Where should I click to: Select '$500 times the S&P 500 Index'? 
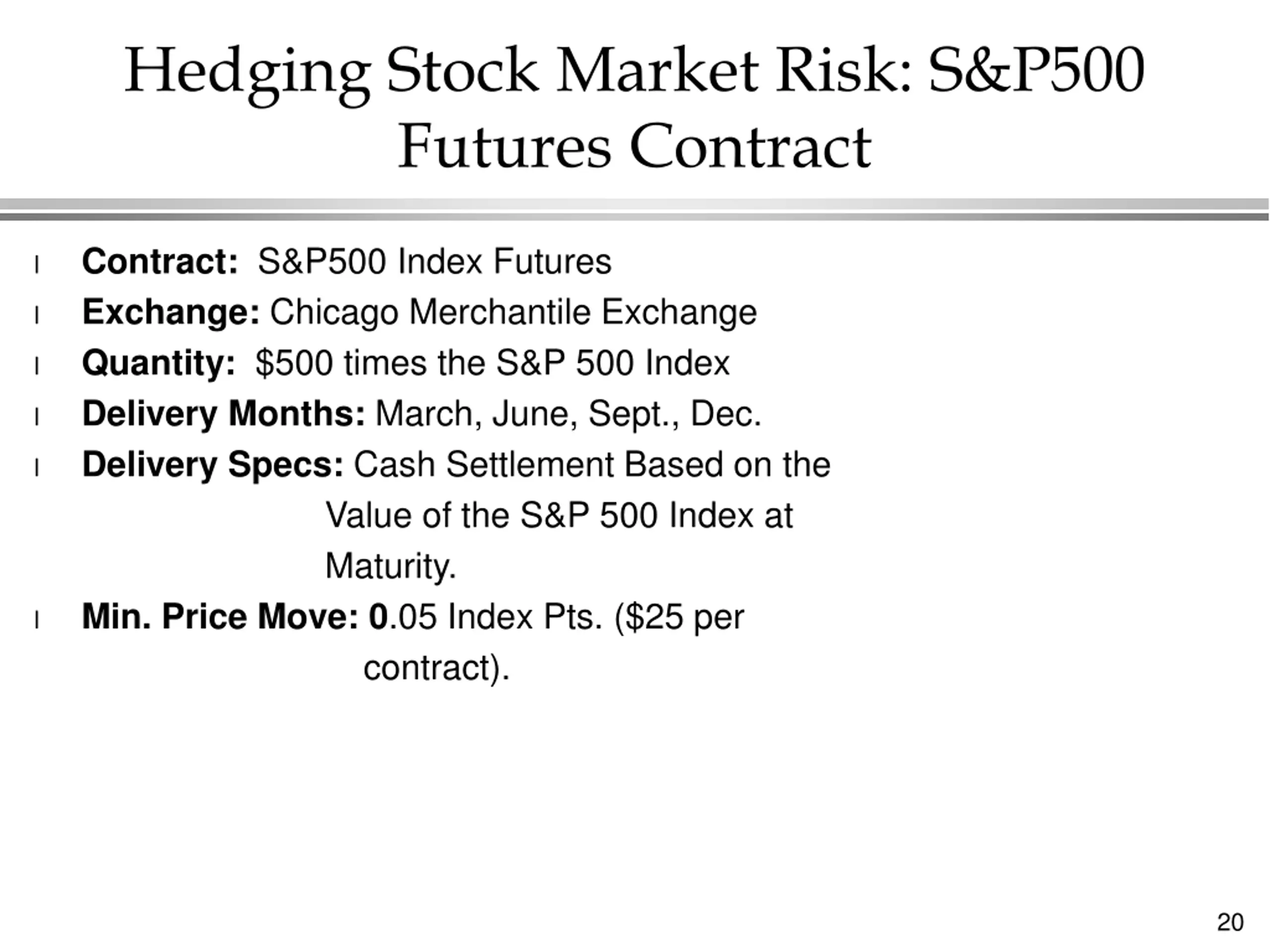(x=493, y=363)
